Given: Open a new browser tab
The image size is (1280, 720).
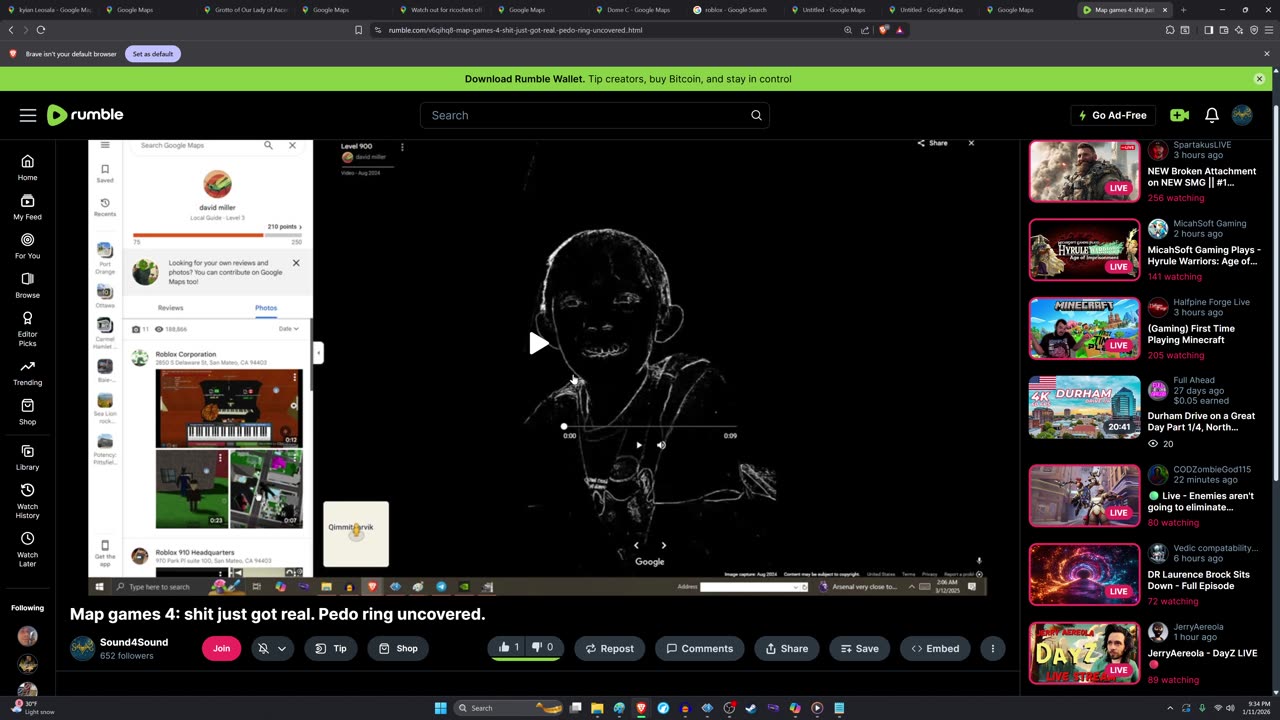Looking at the screenshot, I should click(1183, 10).
